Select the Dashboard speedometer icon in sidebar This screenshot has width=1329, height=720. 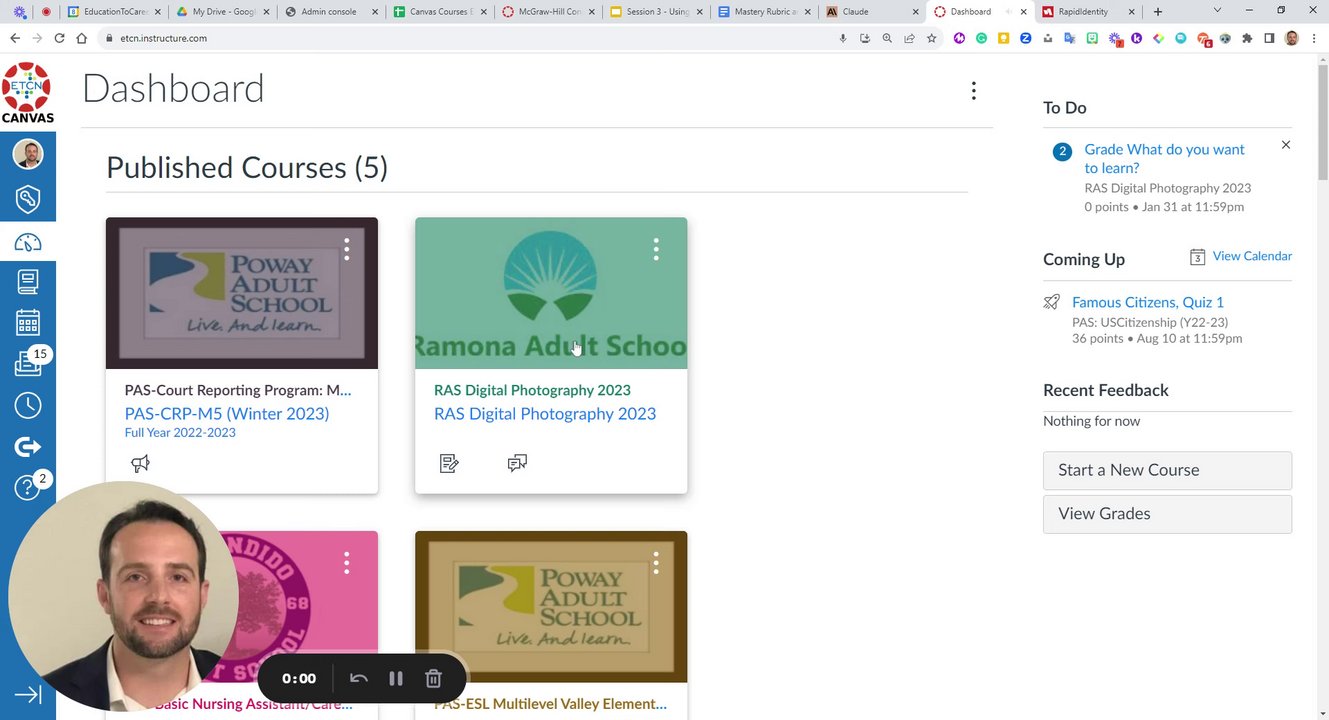(x=28, y=243)
